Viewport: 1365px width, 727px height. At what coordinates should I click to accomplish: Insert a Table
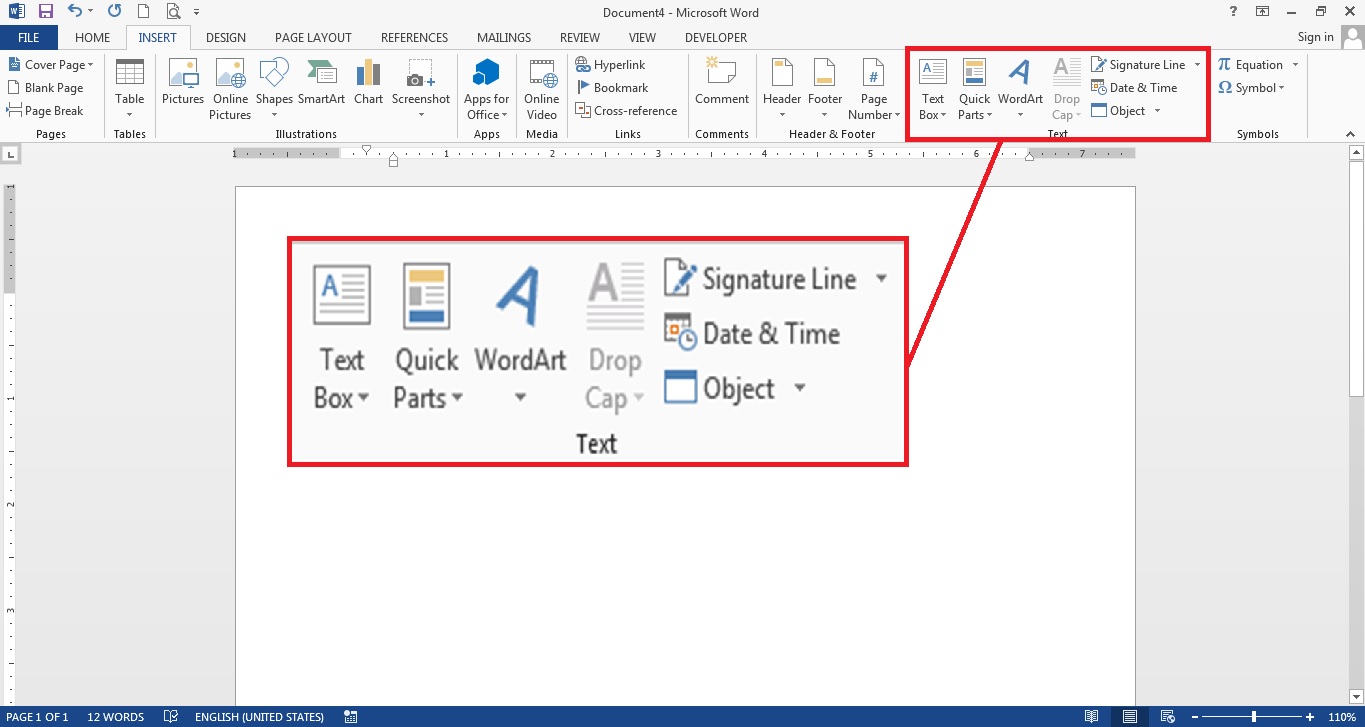click(x=129, y=88)
